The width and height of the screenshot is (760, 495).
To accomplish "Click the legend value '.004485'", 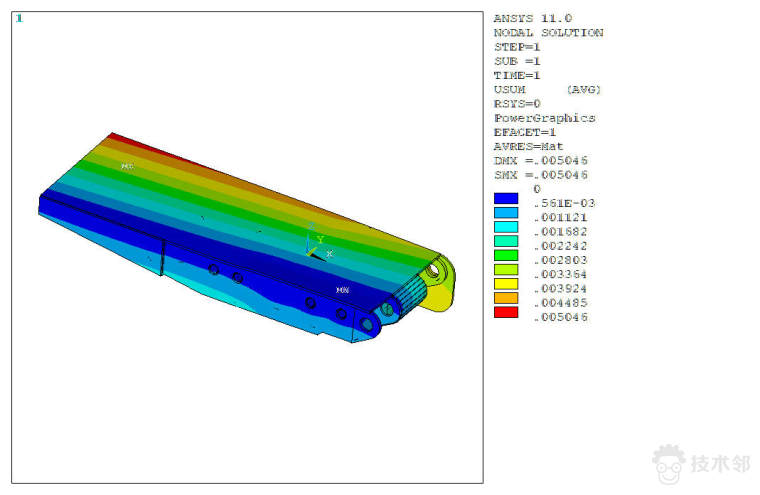I will [x=560, y=303].
